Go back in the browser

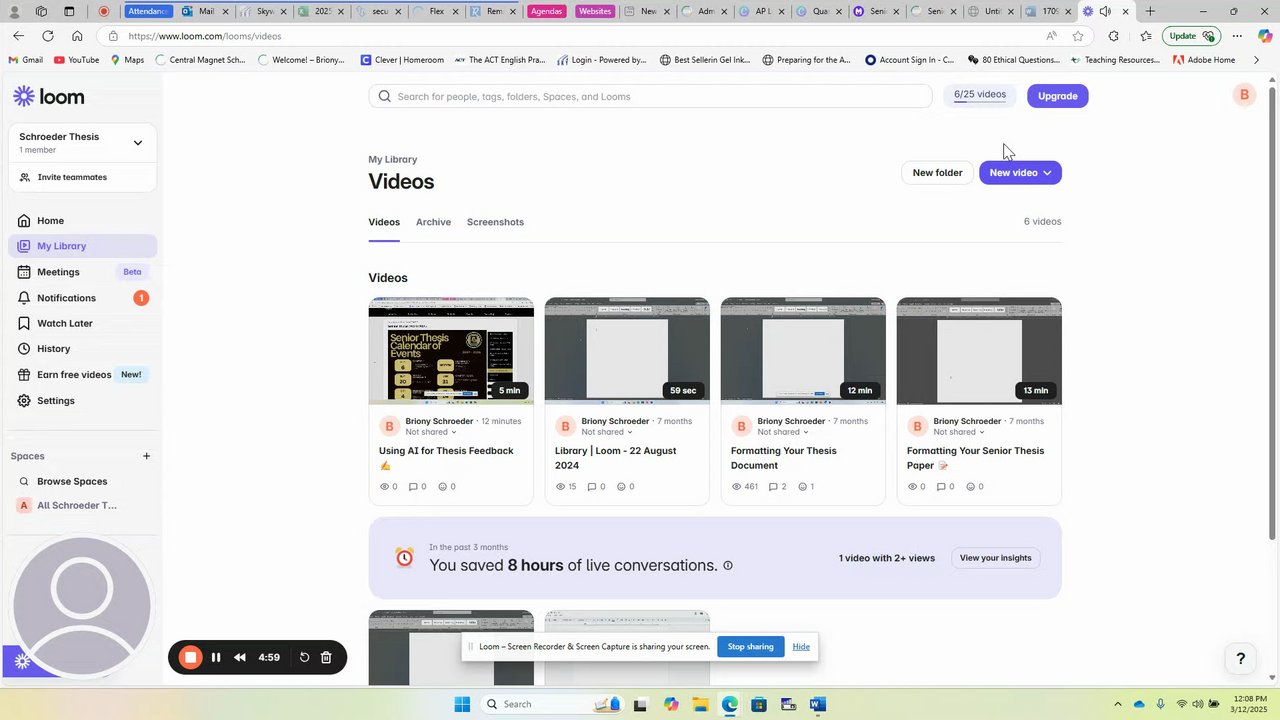tap(18, 36)
